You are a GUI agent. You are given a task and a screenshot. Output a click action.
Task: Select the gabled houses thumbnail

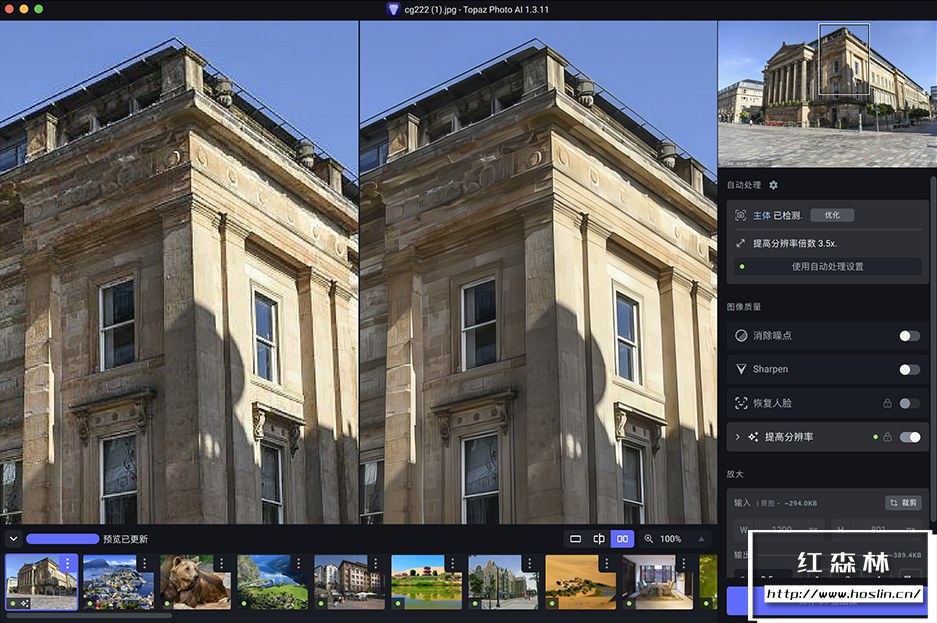pos(504,582)
